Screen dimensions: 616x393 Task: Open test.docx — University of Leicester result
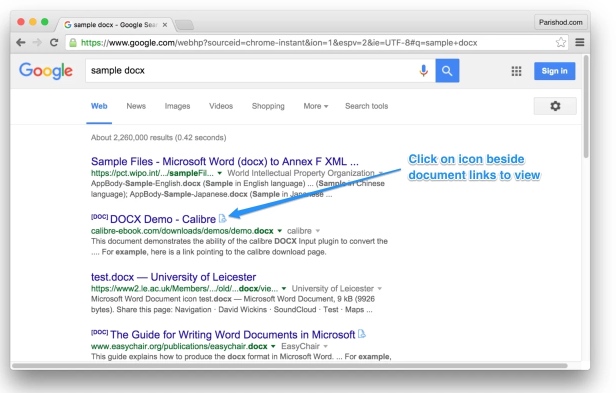pyautogui.click(x=173, y=277)
